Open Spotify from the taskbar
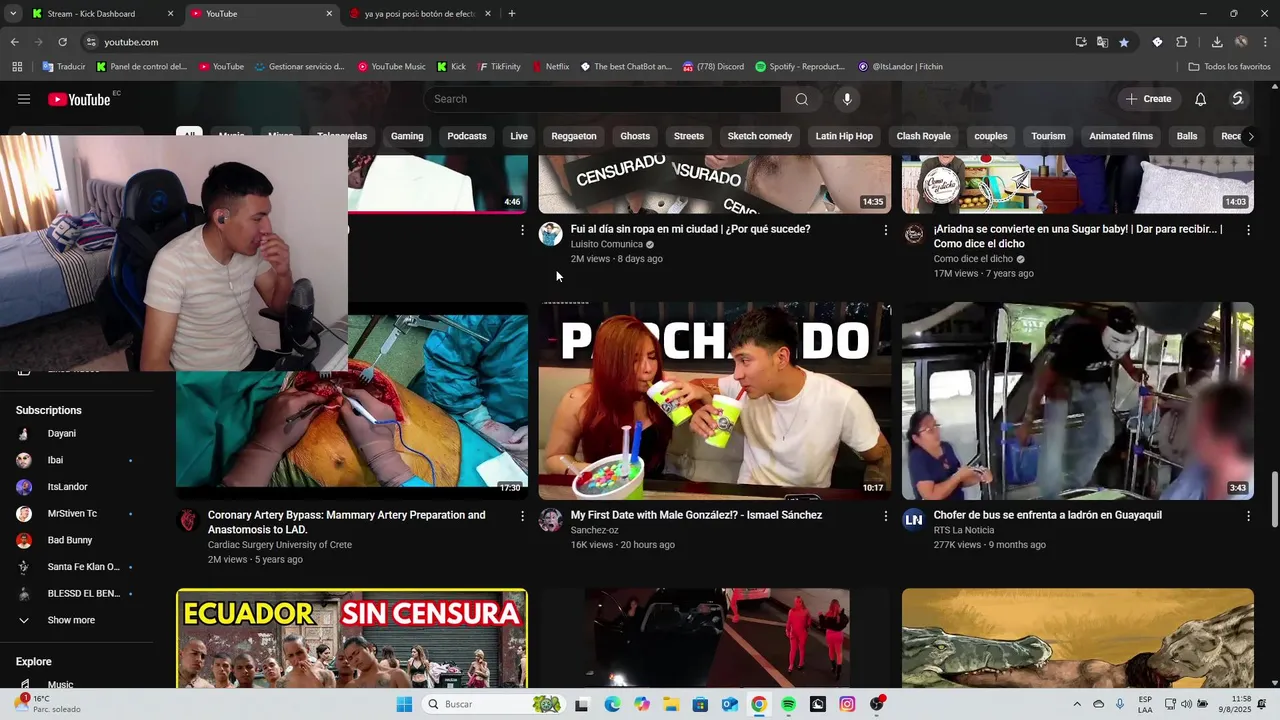Viewport: 1280px width, 720px height. click(788, 704)
